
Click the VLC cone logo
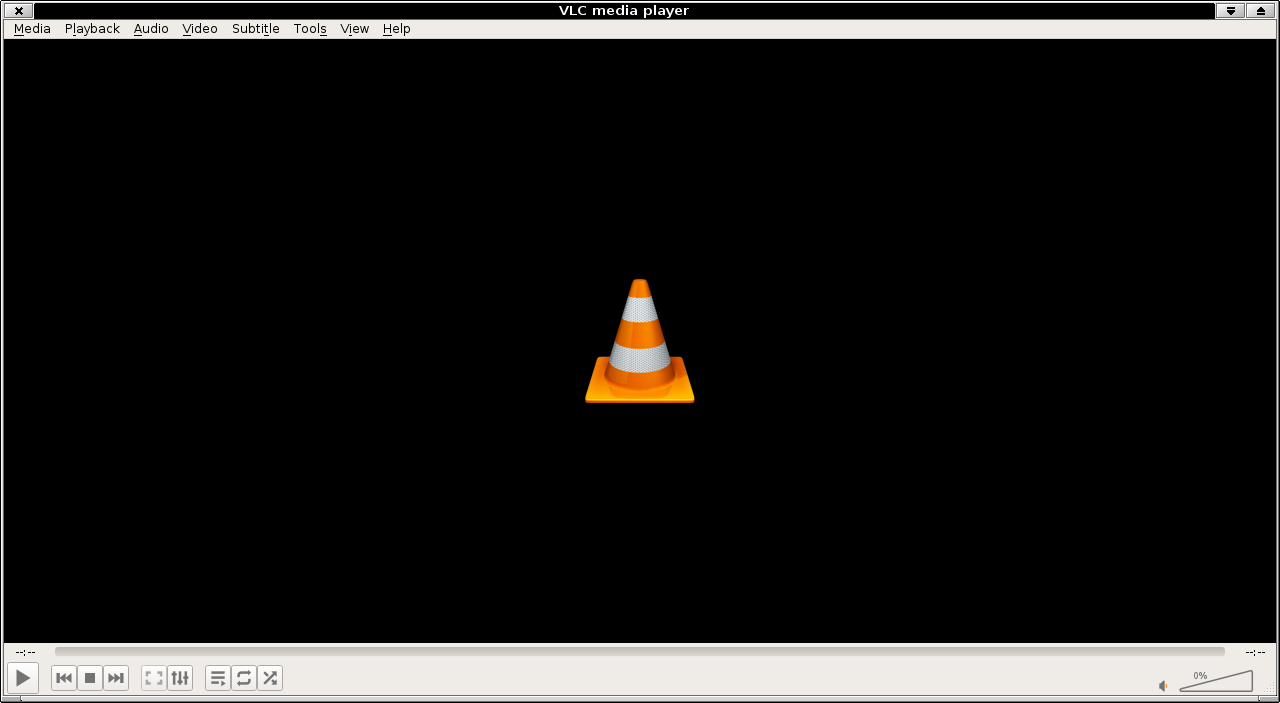click(x=640, y=341)
